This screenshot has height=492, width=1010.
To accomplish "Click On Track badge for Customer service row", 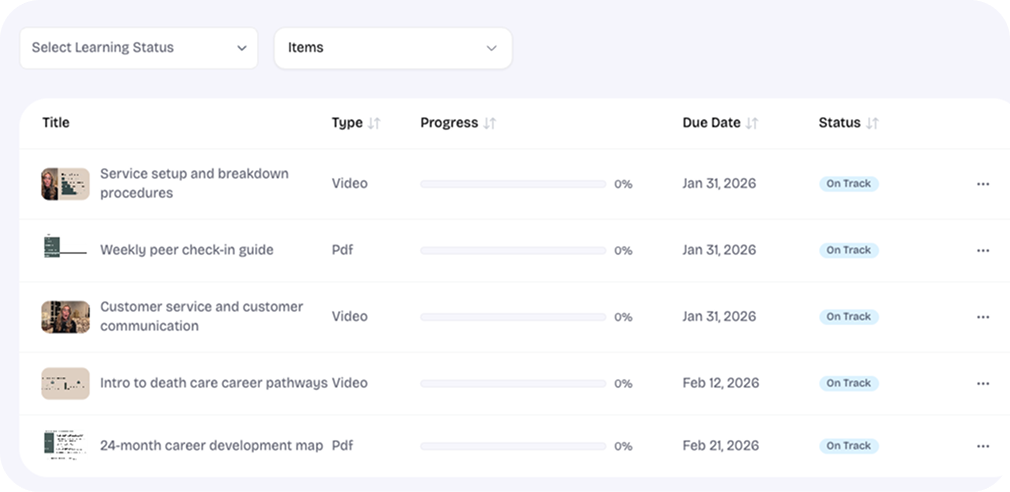I will point(849,317).
